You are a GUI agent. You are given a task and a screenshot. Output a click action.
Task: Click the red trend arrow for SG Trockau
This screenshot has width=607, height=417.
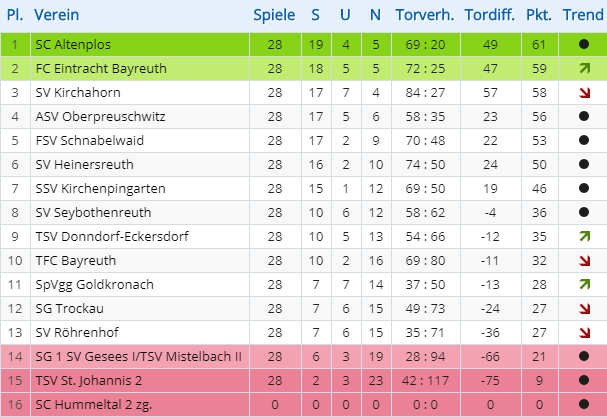pyautogui.click(x=583, y=309)
